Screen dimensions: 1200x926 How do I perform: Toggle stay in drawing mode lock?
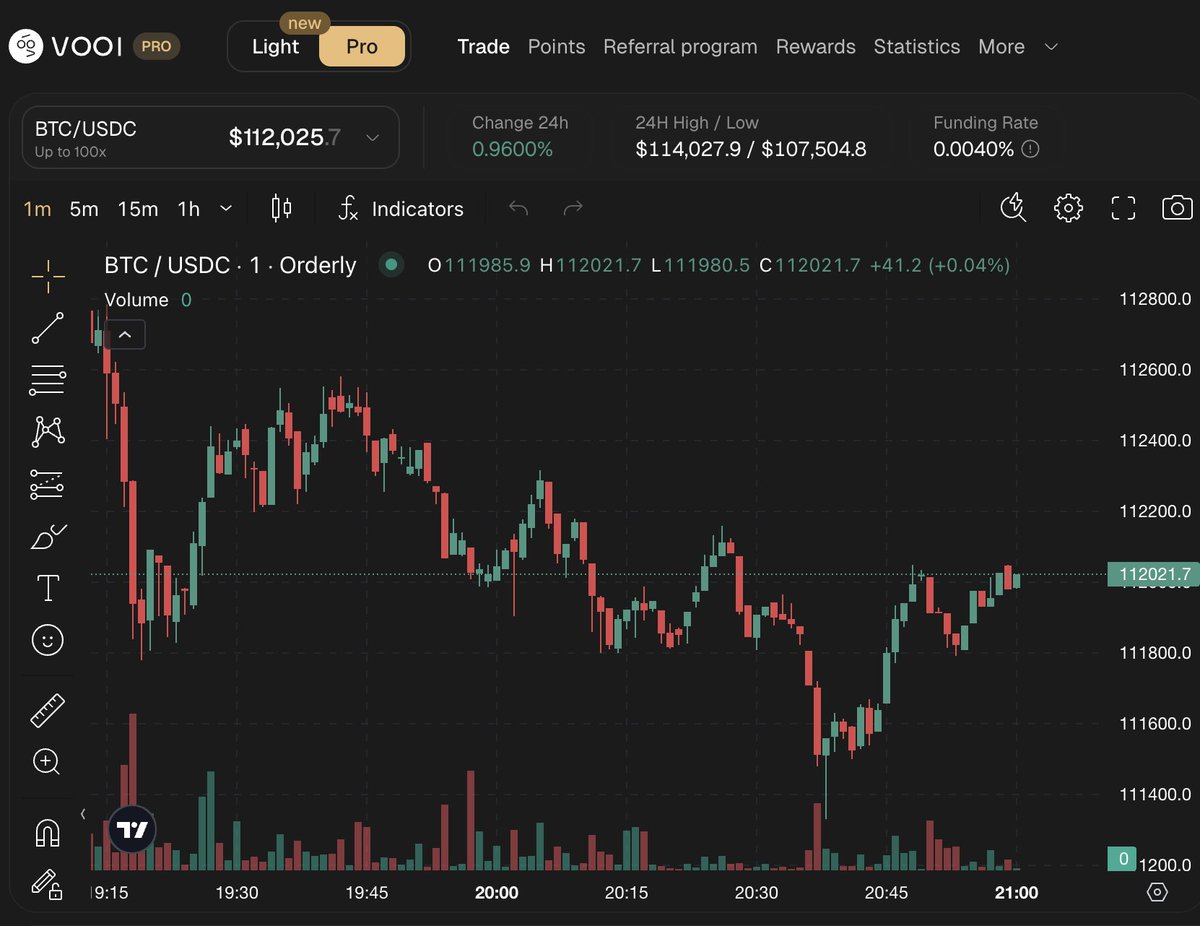47,884
